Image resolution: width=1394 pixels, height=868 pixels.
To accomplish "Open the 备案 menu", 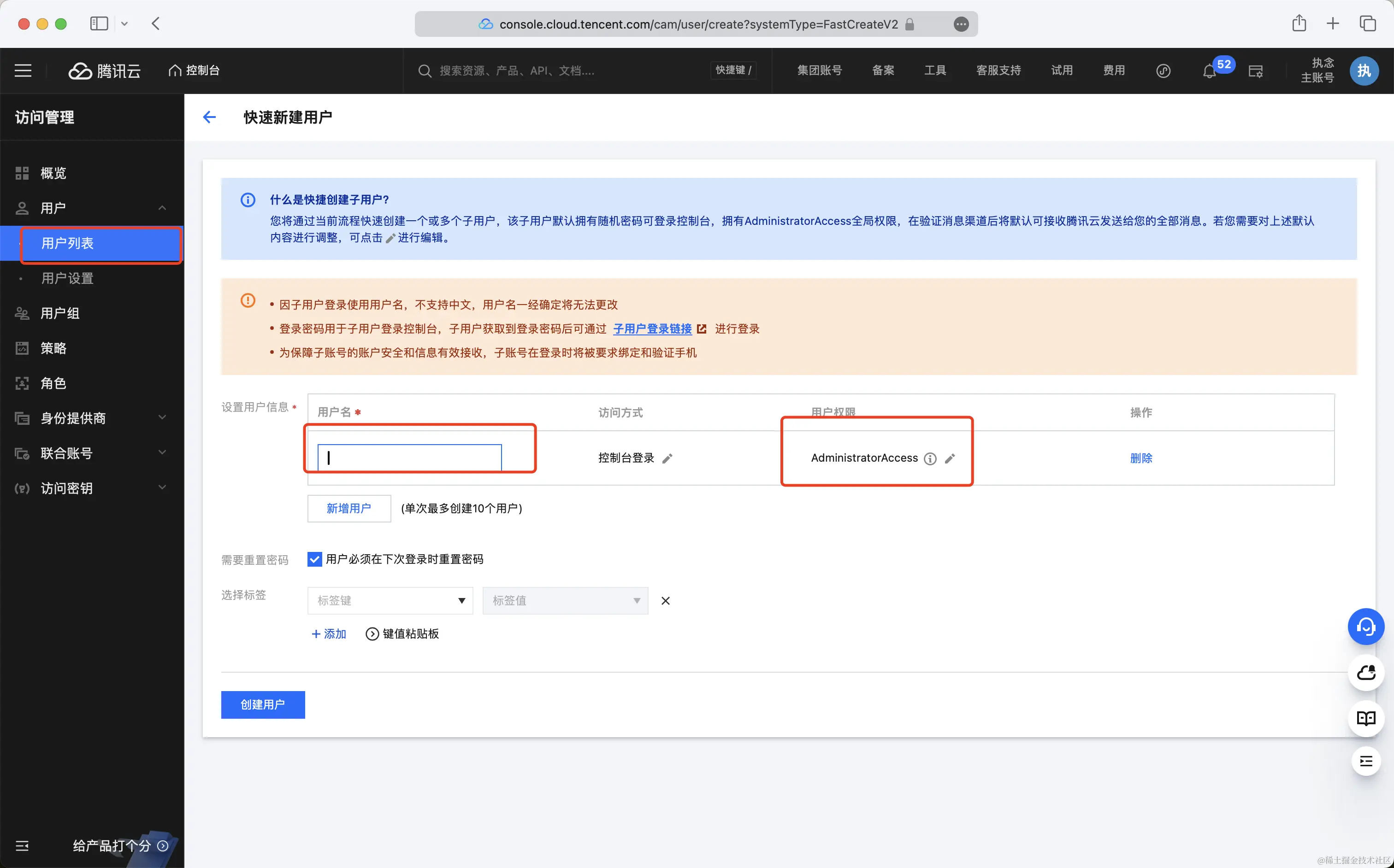I will (883, 70).
